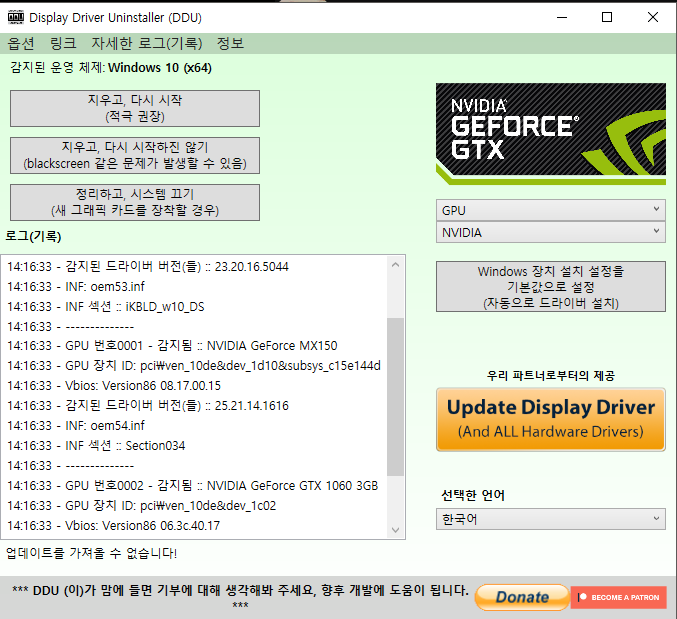Select log line iKBLD_w10_DS
677x619 pixels.
[x=106, y=306]
